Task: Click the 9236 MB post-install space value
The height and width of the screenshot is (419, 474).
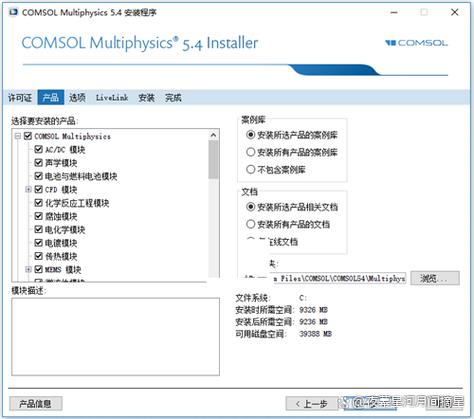Action: pos(313,322)
